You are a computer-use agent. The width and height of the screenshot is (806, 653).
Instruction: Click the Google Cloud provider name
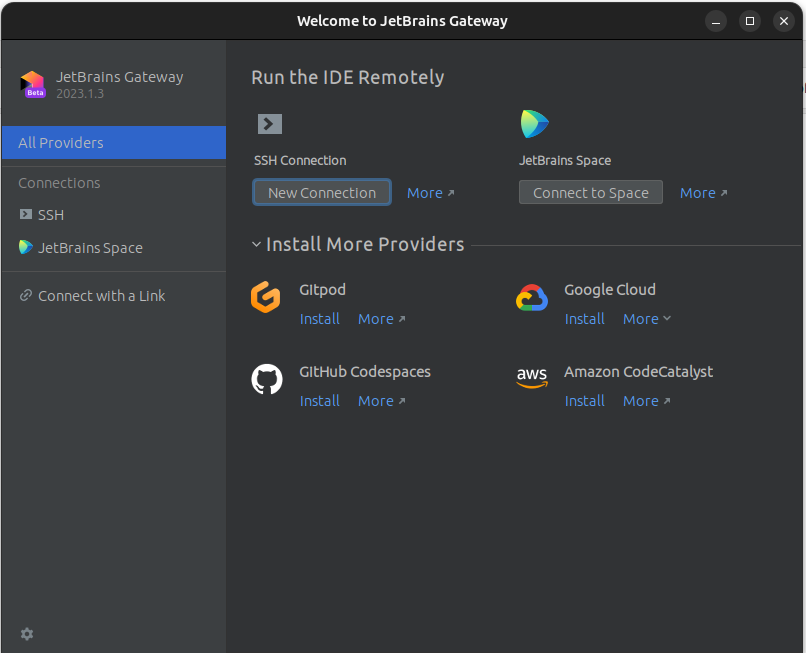[610, 289]
